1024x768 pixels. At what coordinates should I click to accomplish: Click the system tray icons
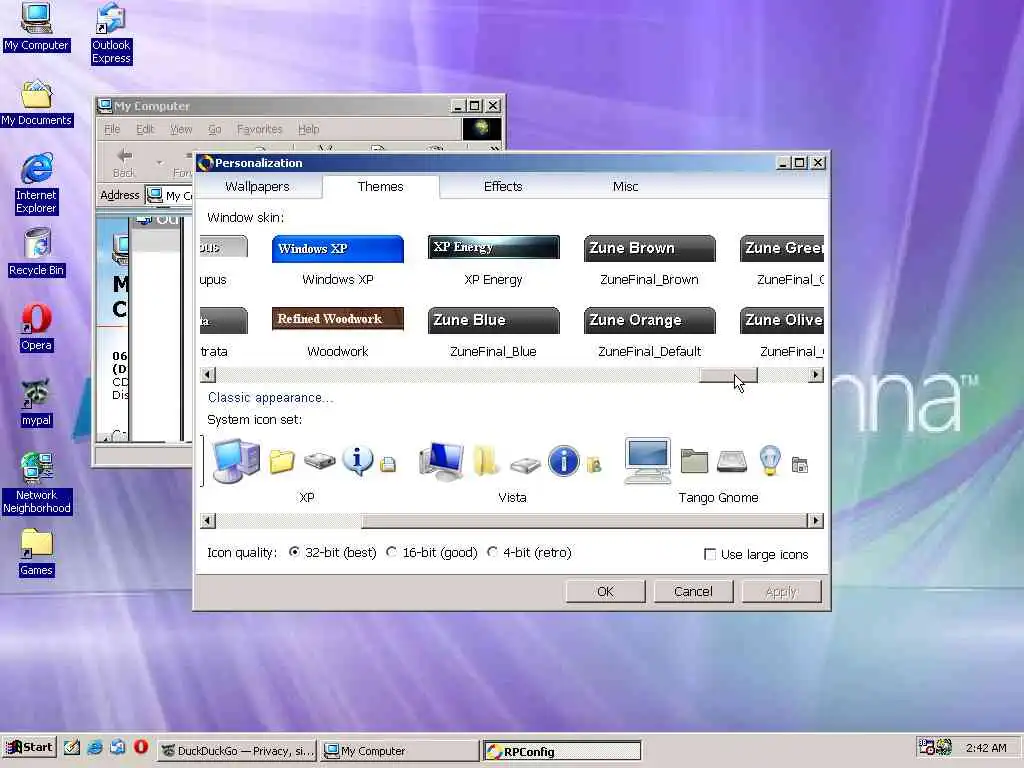click(x=935, y=747)
